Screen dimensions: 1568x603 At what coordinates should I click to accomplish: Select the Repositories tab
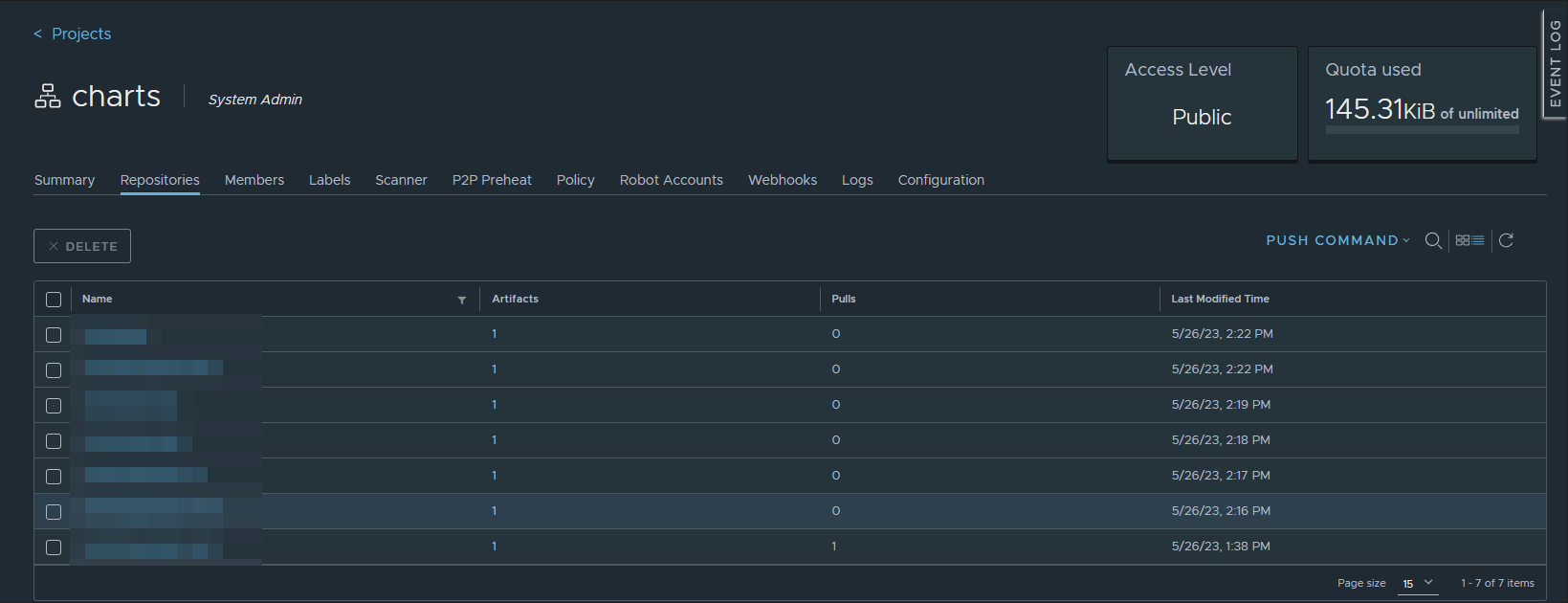[160, 180]
